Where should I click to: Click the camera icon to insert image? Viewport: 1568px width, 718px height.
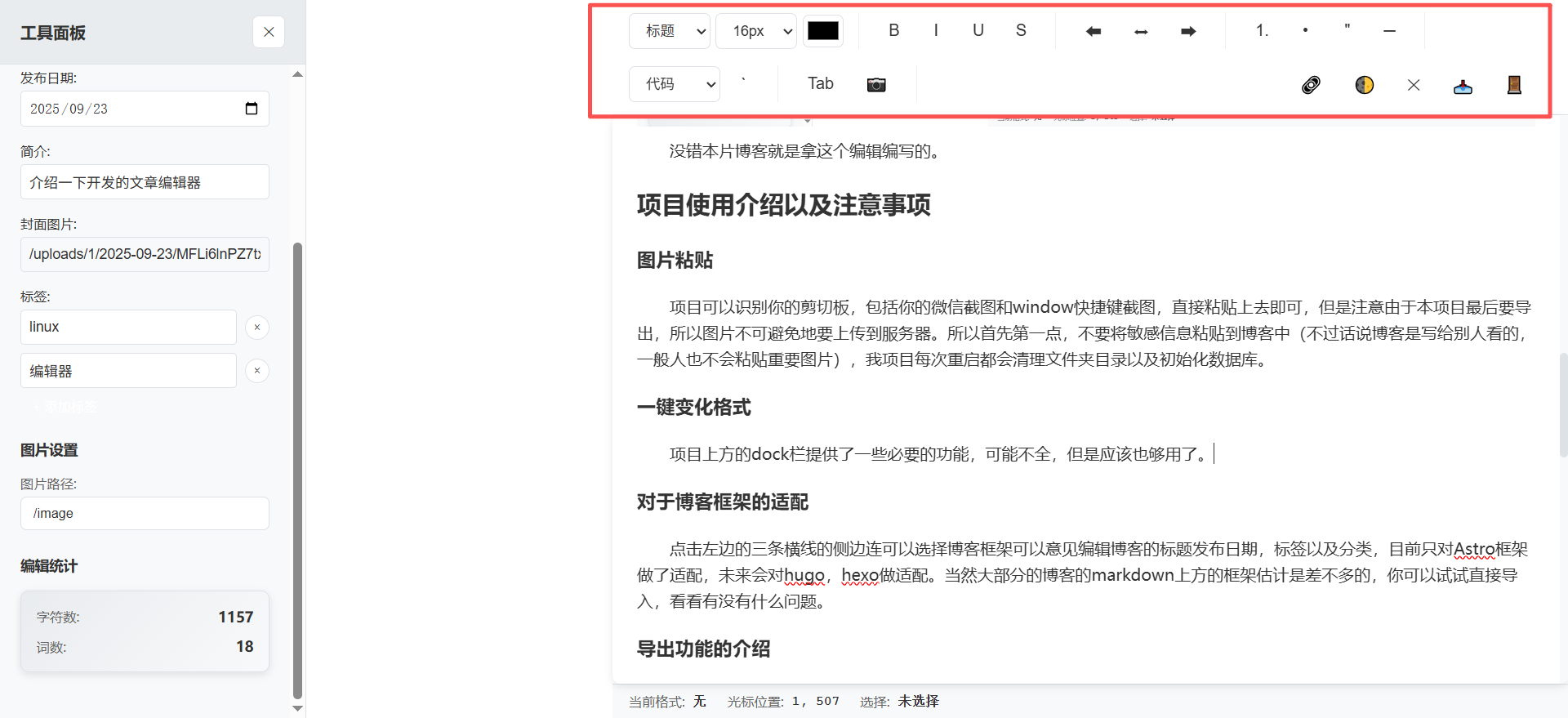tap(875, 85)
